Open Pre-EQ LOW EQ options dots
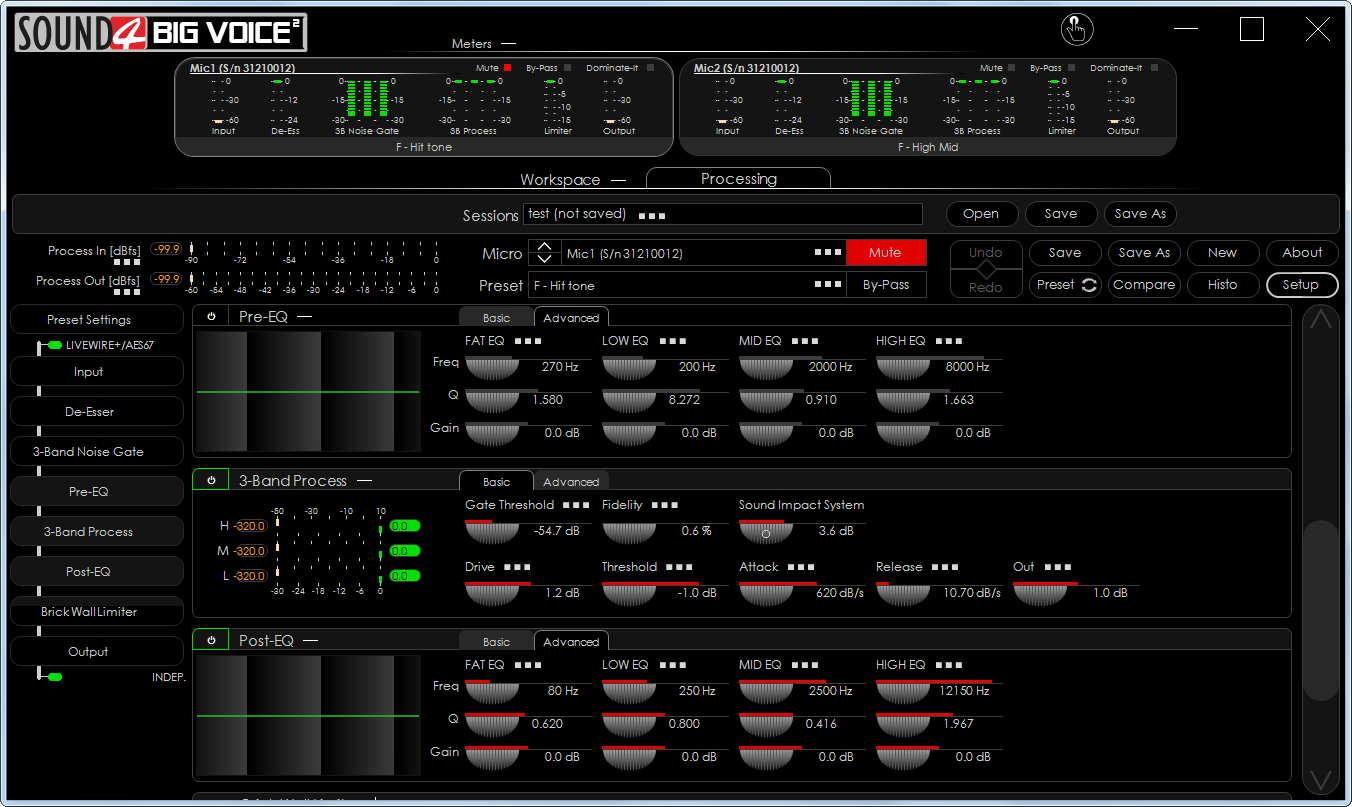This screenshot has height=807, width=1352. click(673, 341)
